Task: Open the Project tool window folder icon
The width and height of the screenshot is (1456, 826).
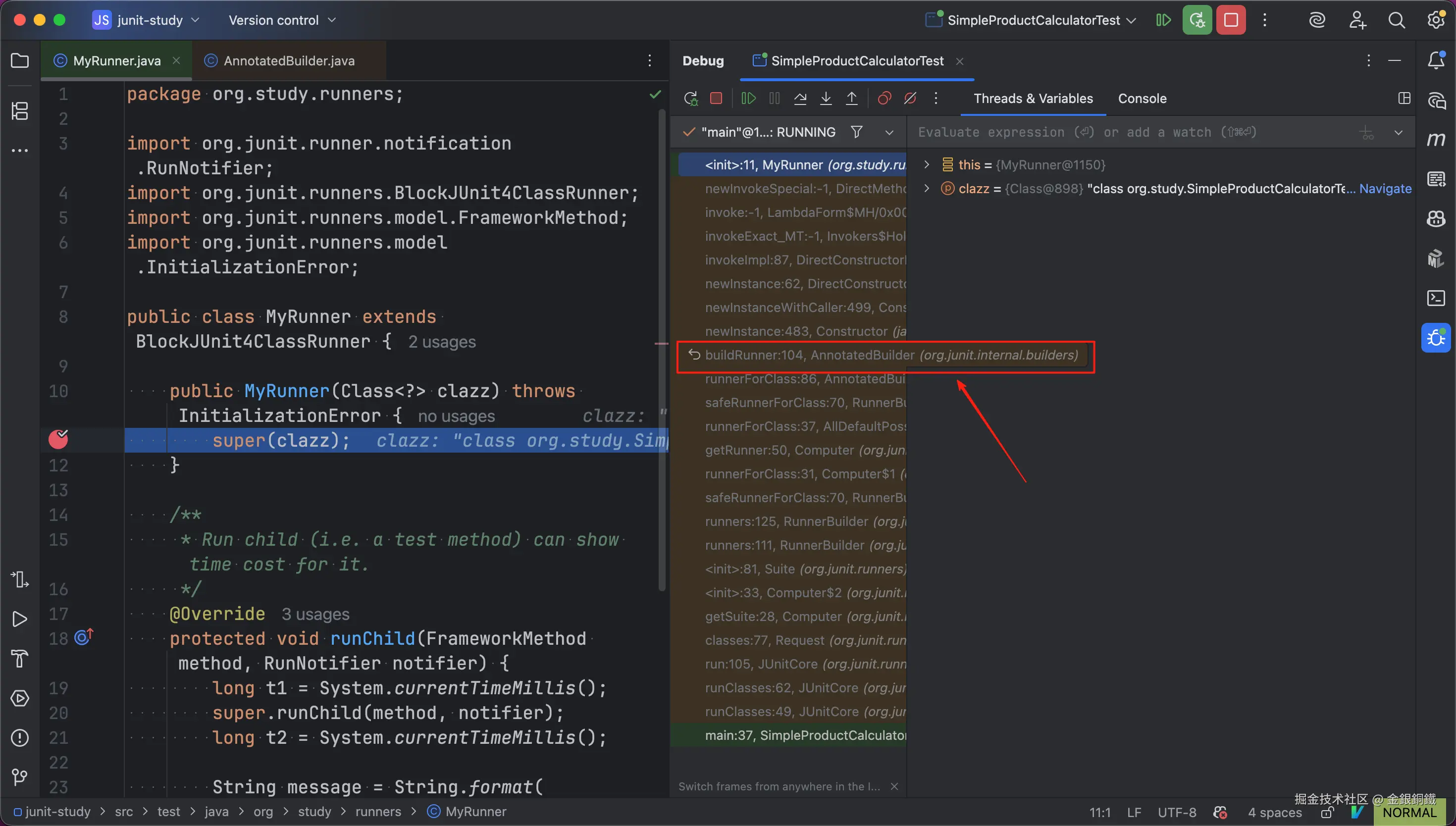Action: coord(20,60)
